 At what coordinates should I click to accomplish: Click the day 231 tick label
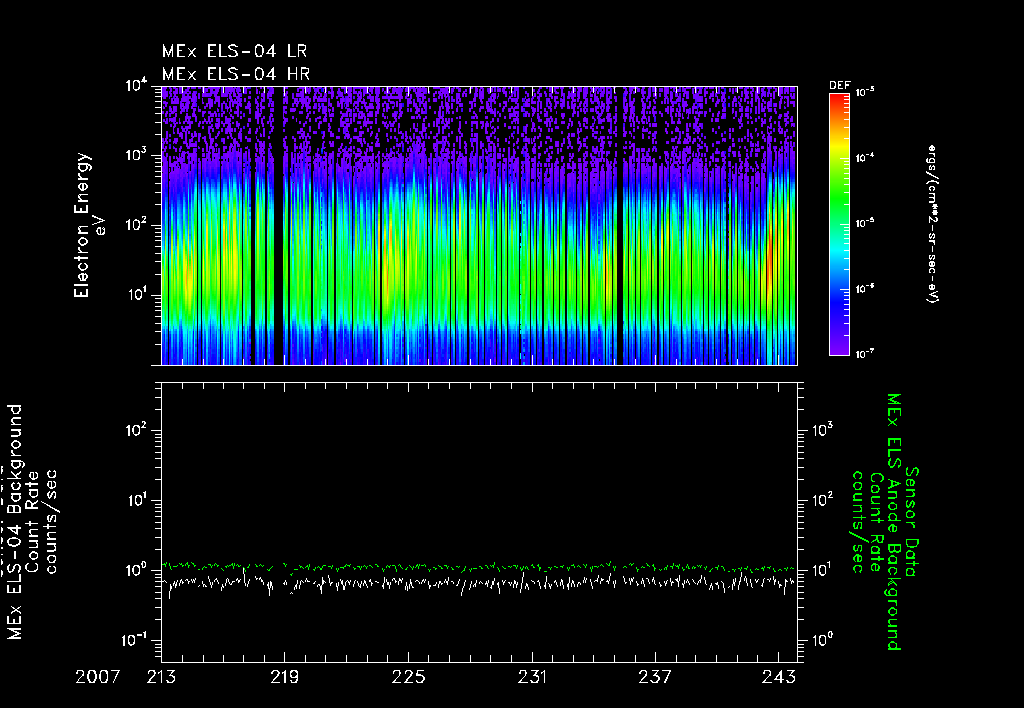[532, 677]
